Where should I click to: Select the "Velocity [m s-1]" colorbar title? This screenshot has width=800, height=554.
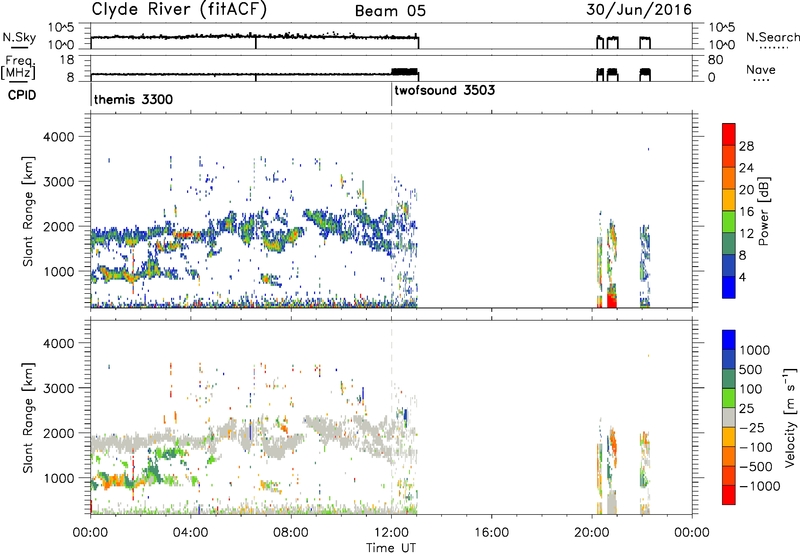[x=790, y=417]
